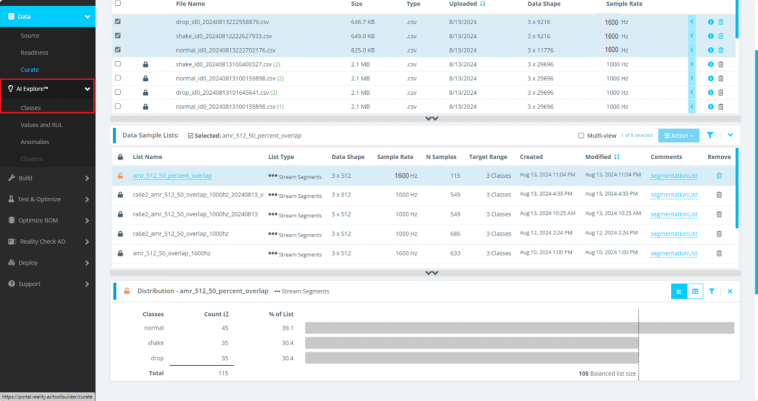Open Anomalies in the sidebar

[35, 142]
